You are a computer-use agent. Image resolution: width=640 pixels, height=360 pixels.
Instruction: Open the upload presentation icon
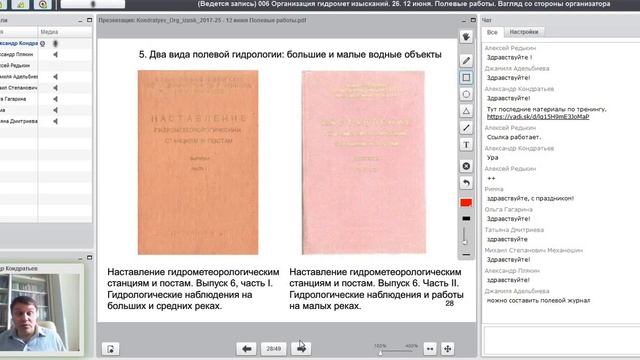click(111, 349)
